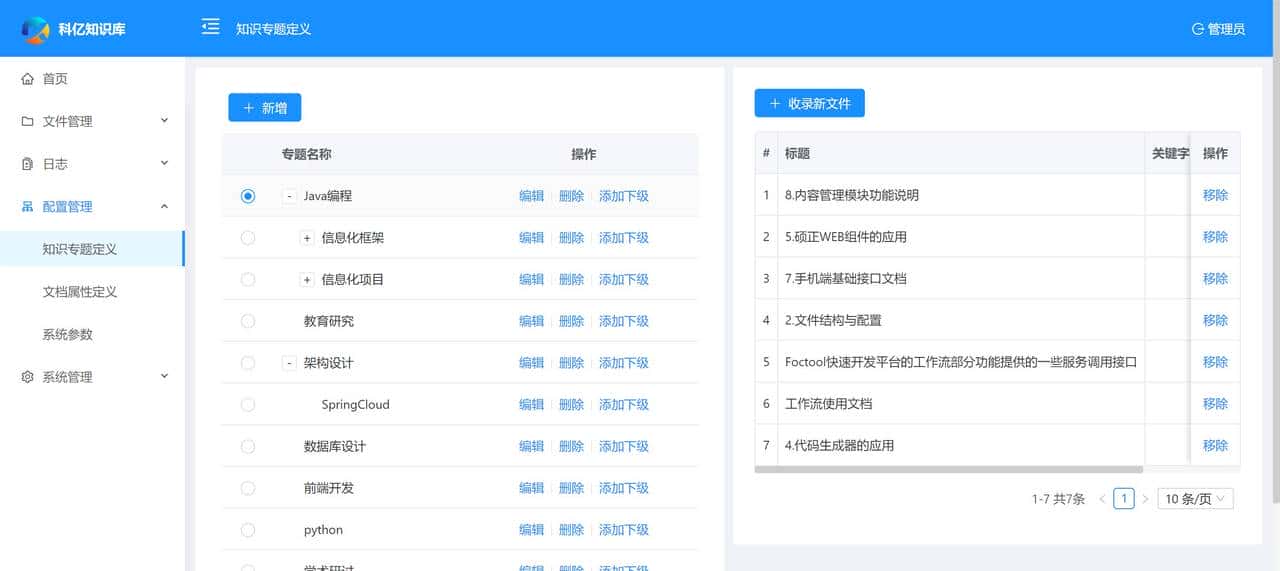Expand the 信息化项目 tree node
Image resolution: width=1280 pixels, height=571 pixels.
[307, 280]
